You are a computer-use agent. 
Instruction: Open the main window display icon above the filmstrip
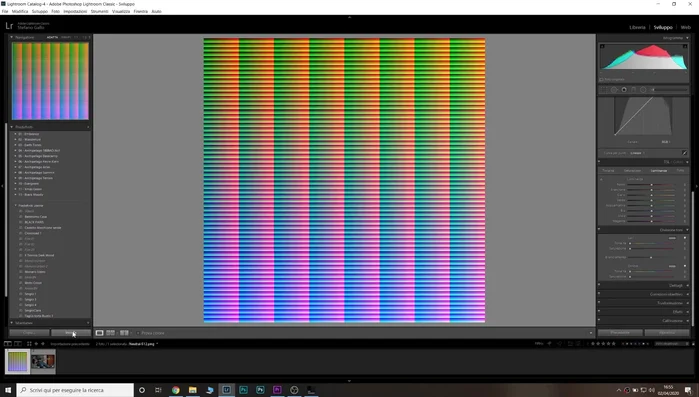[8, 344]
